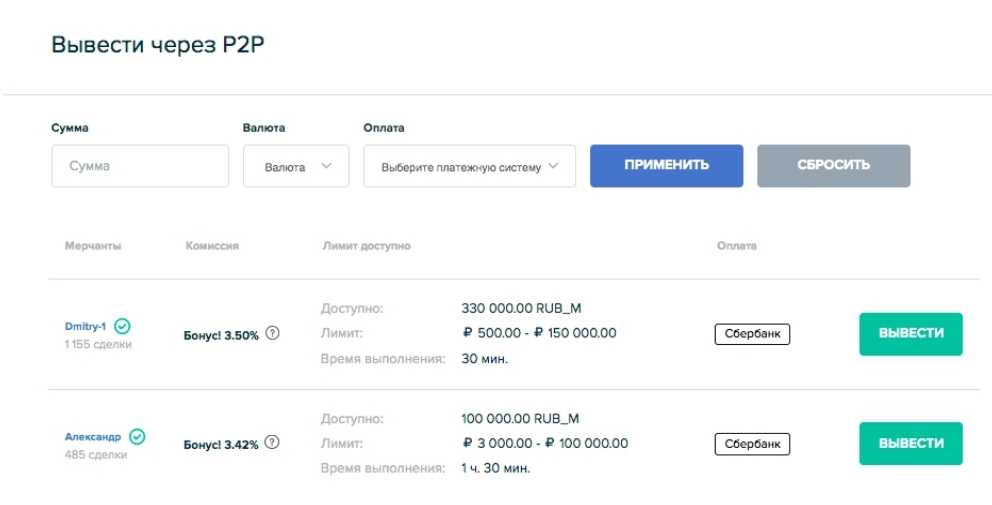Click the question-mark icon beside Бонус! 3.50%
992x505 pixels.
click(x=273, y=334)
